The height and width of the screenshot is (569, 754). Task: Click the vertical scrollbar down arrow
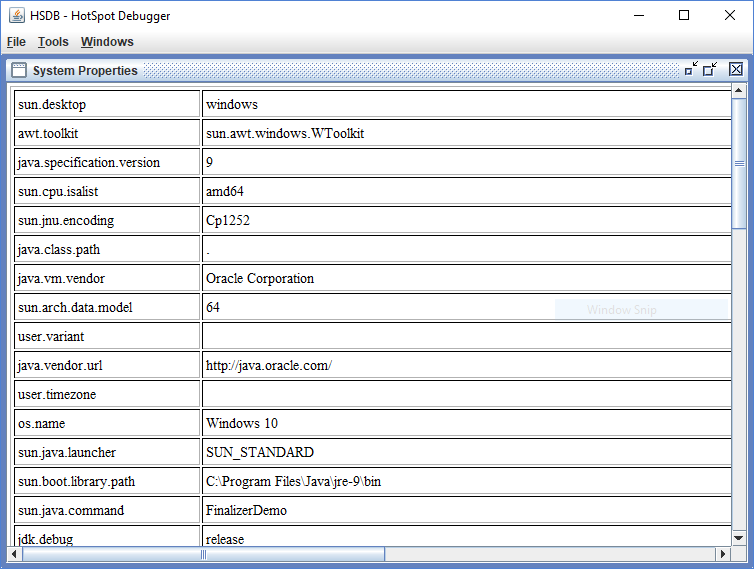pos(739,538)
